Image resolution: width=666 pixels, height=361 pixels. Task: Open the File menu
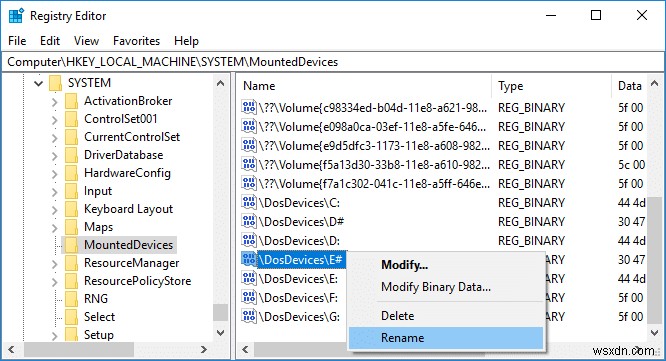(17, 41)
